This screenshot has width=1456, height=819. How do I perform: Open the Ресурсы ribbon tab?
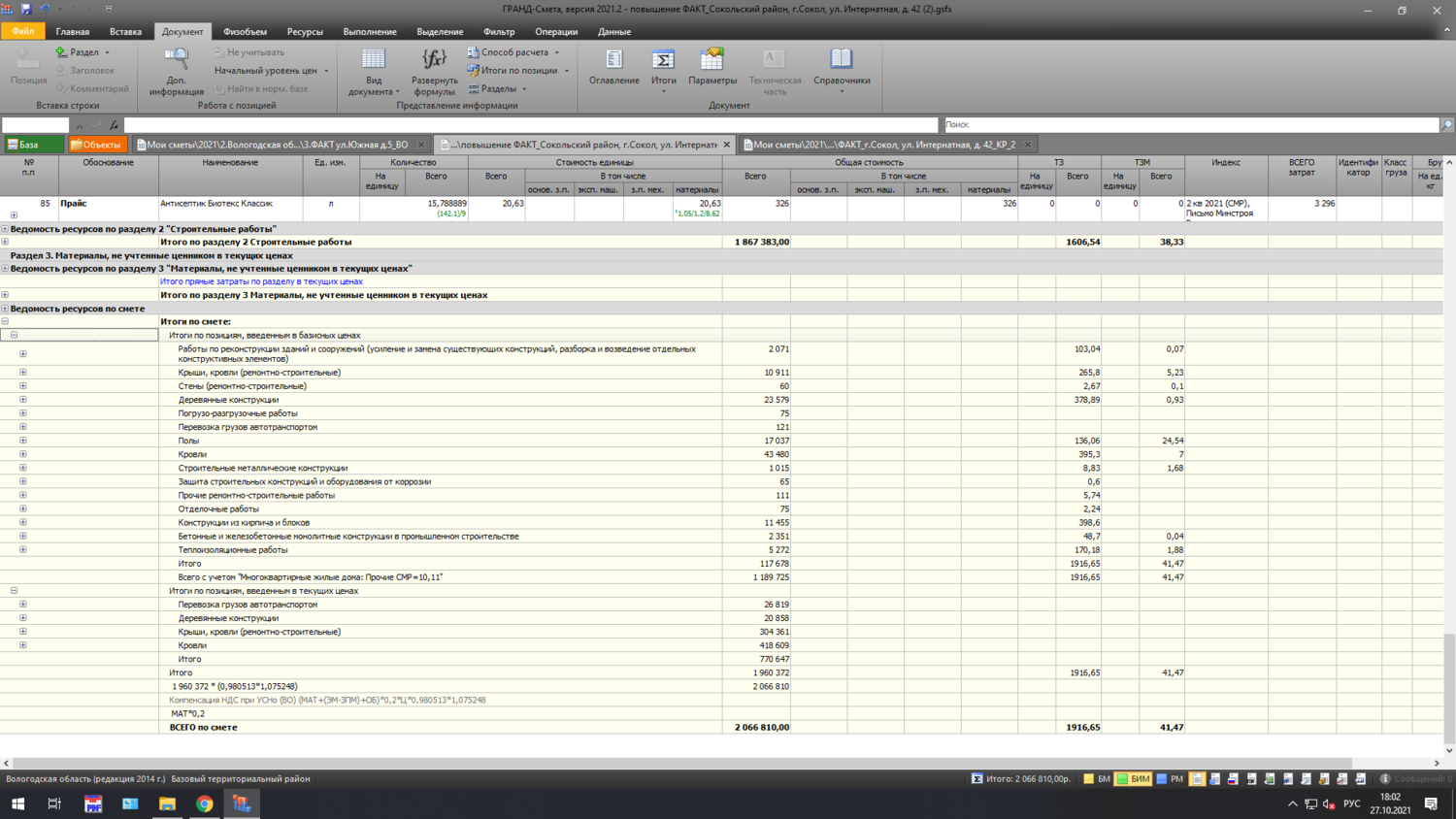click(305, 32)
